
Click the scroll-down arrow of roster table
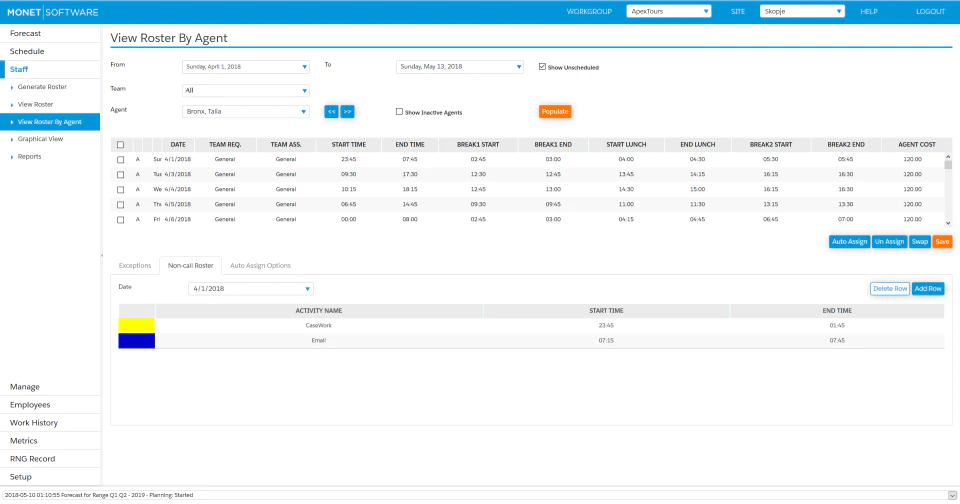pyautogui.click(x=948, y=223)
